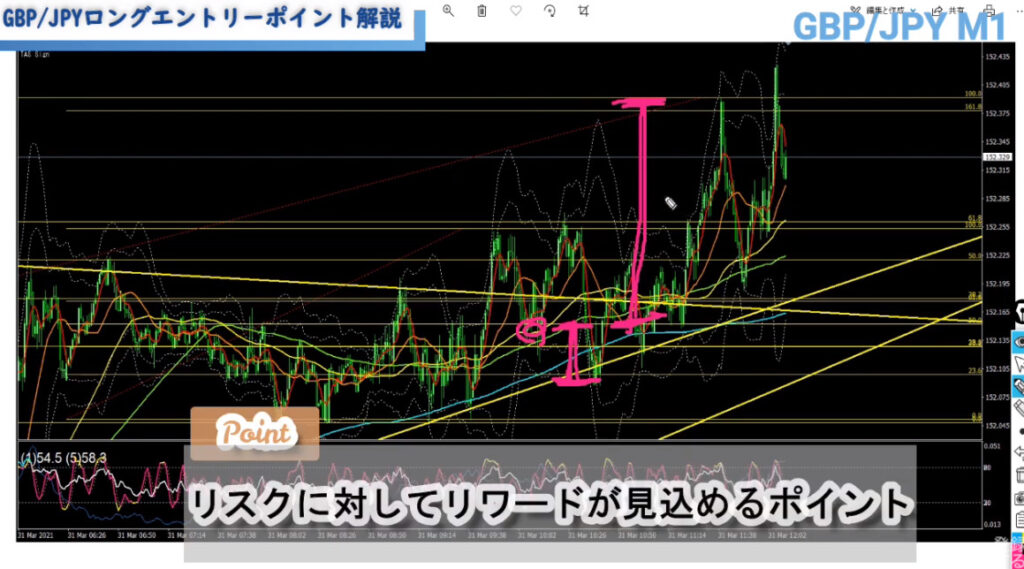Click the camera capture icon in drawing toolbar
This screenshot has height=569, width=1024.
click(x=1019, y=498)
